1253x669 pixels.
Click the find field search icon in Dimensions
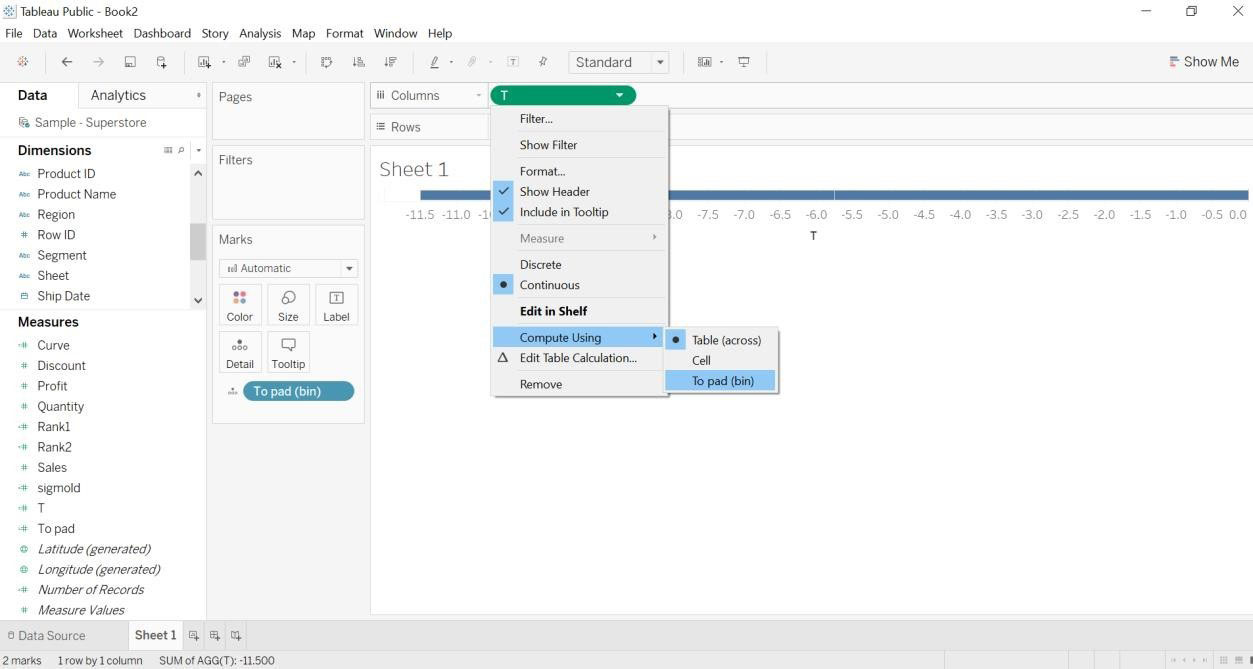tap(181, 150)
